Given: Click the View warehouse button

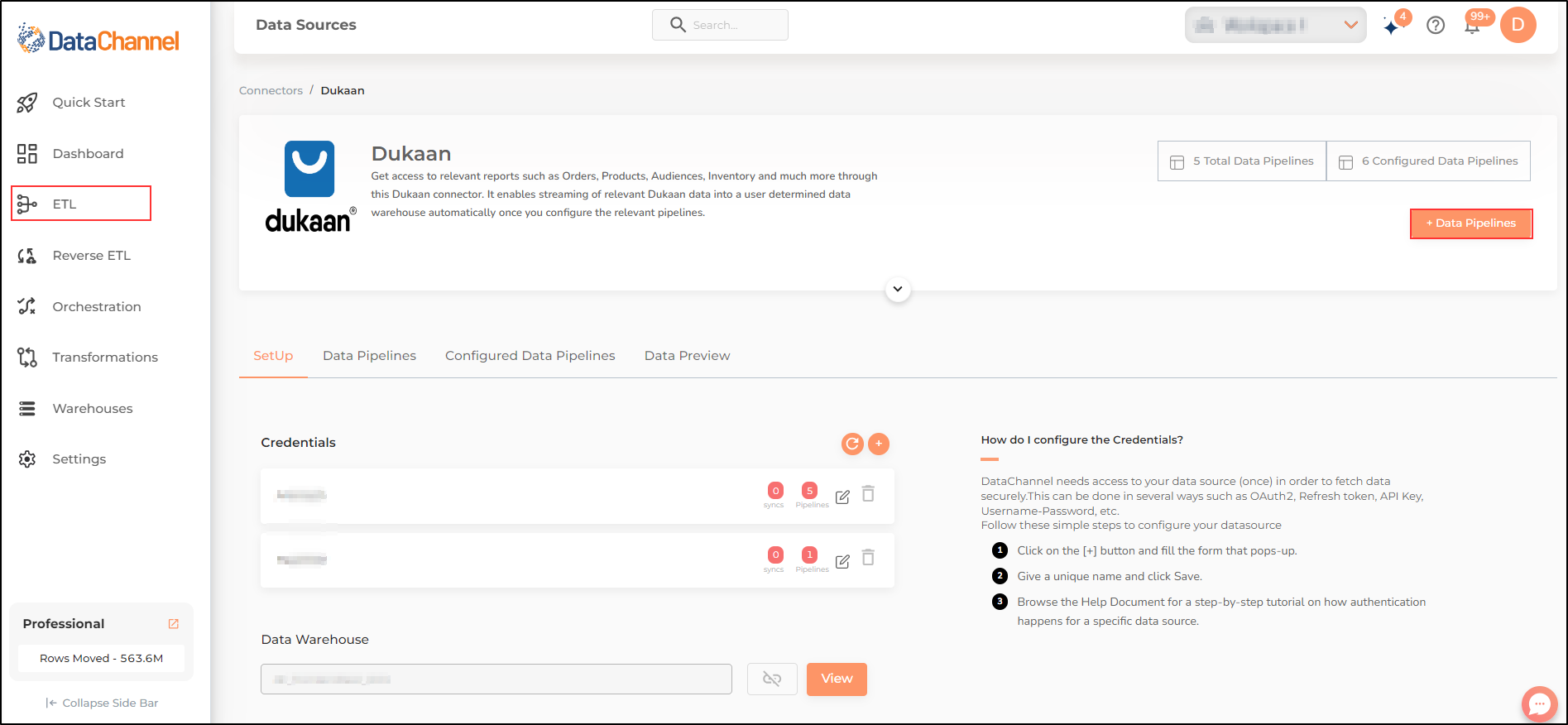Looking at the screenshot, I should (837, 679).
